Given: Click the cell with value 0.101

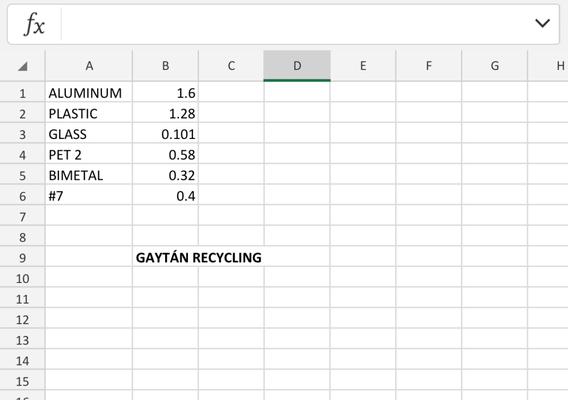Looking at the screenshot, I should tap(166, 134).
